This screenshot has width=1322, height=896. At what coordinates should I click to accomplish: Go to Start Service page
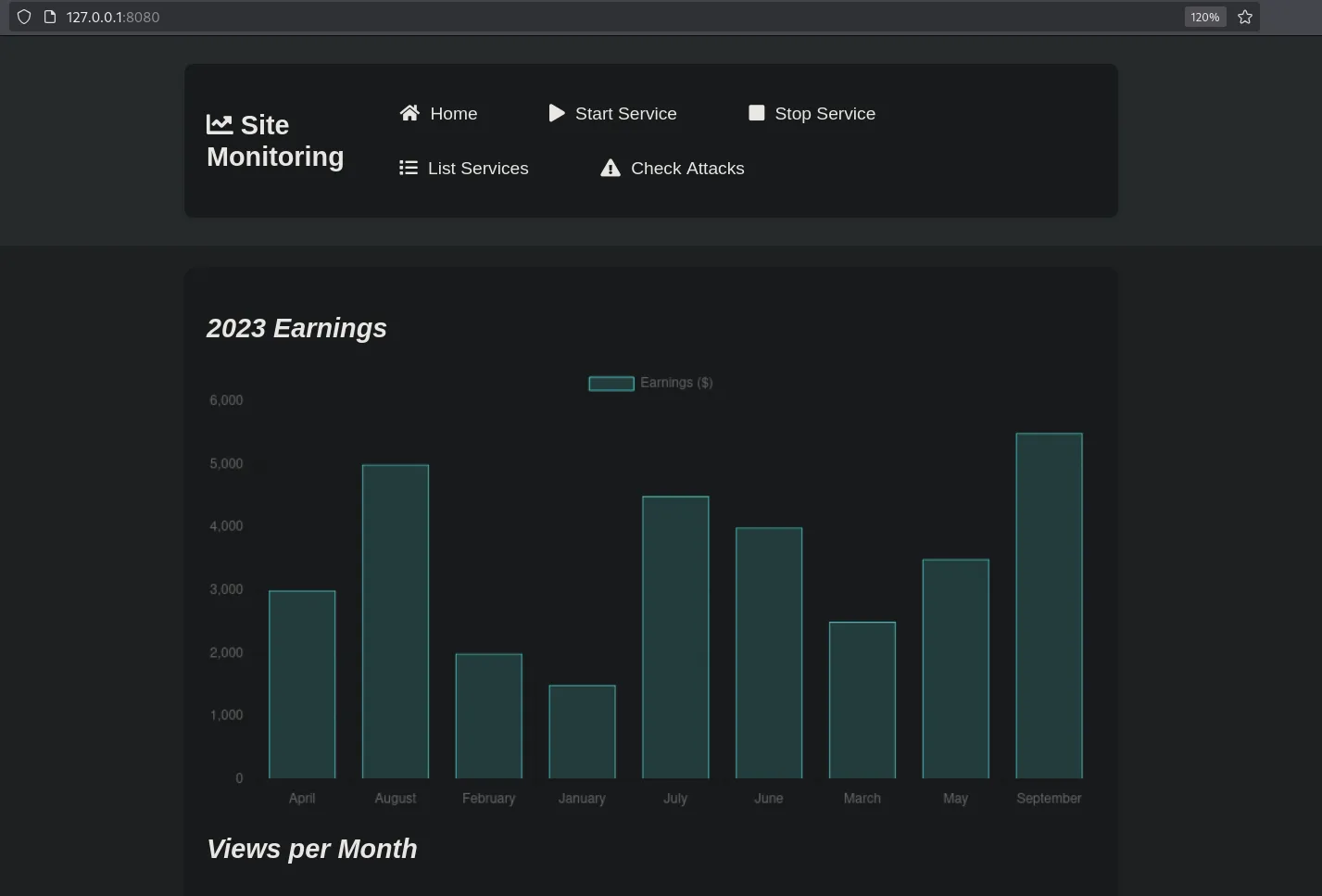625,114
